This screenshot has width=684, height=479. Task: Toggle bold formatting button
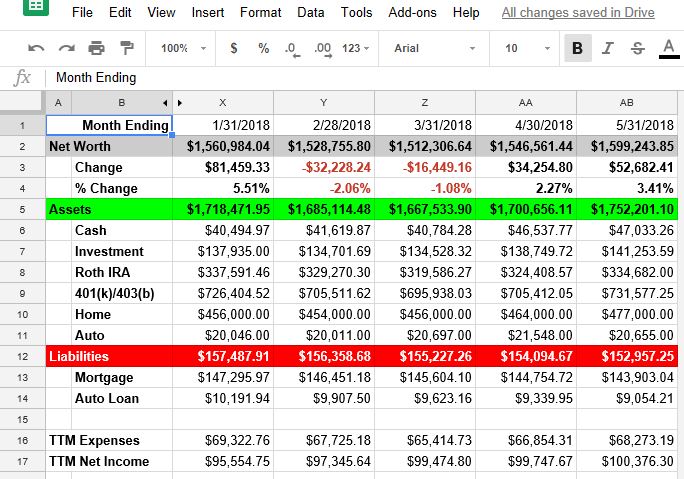577,48
